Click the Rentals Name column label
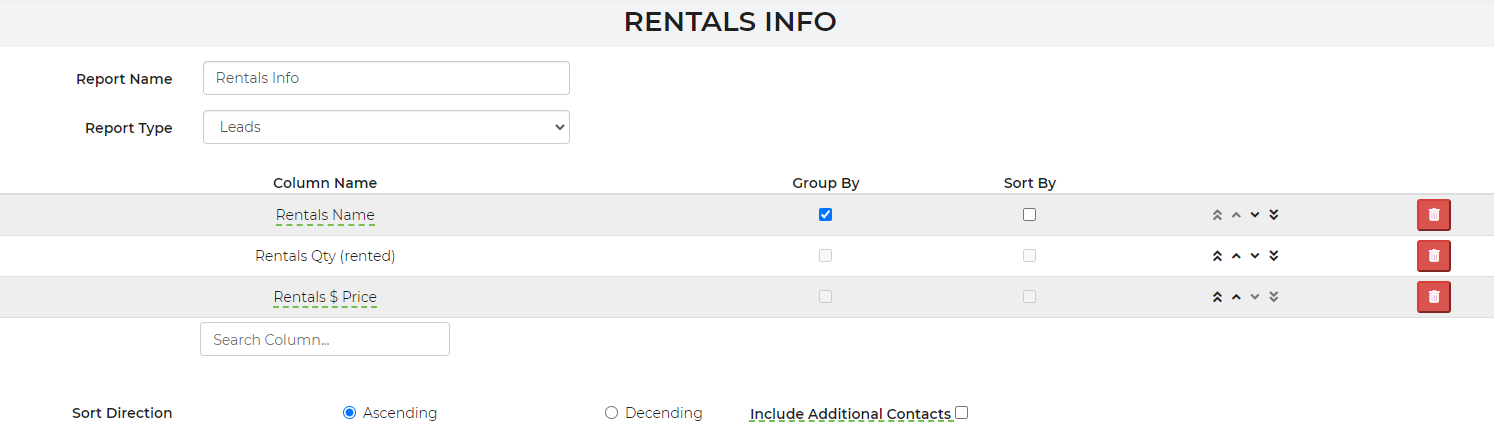Image resolution: width=1494 pixels, height=435 pixels. coord(325,215)
